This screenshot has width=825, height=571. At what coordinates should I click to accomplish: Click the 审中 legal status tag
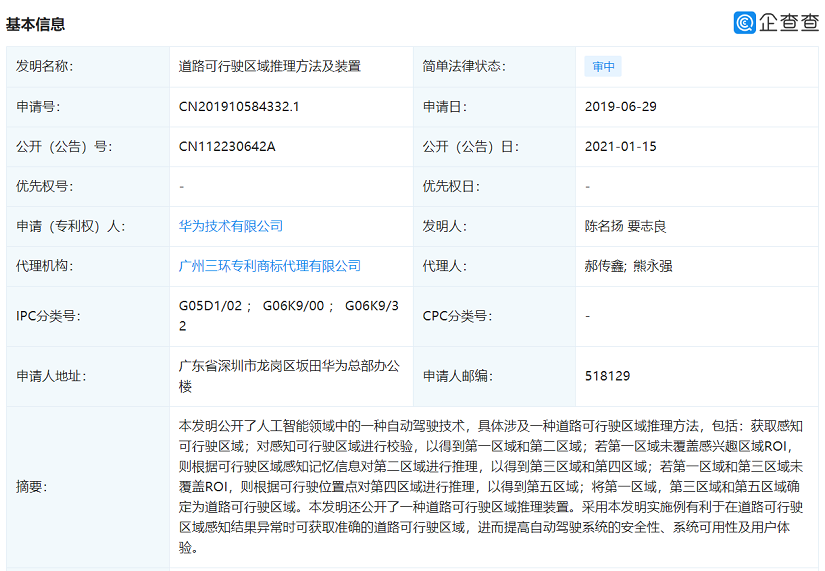click(603, 66)
